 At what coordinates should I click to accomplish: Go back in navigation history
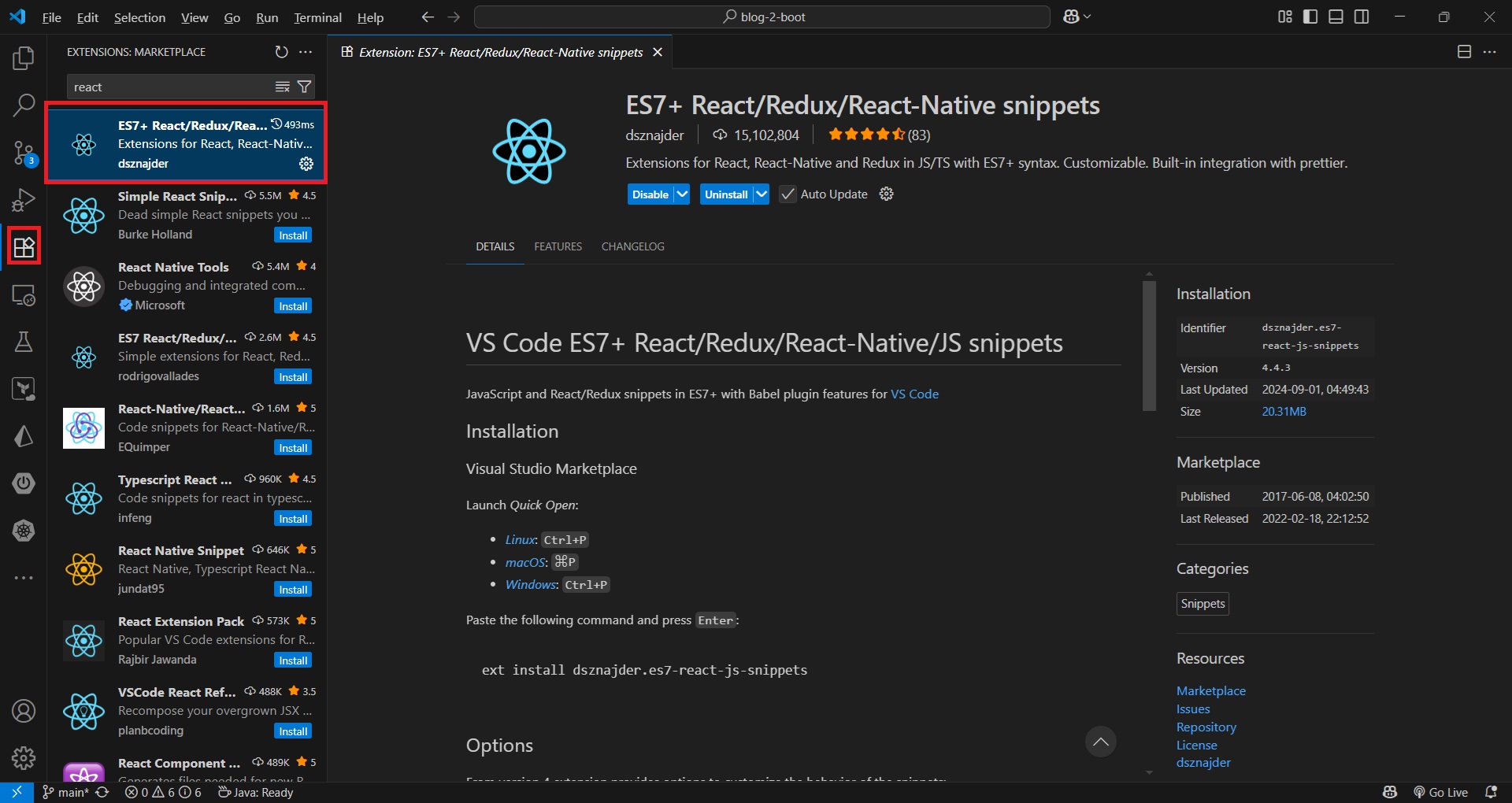428,17
